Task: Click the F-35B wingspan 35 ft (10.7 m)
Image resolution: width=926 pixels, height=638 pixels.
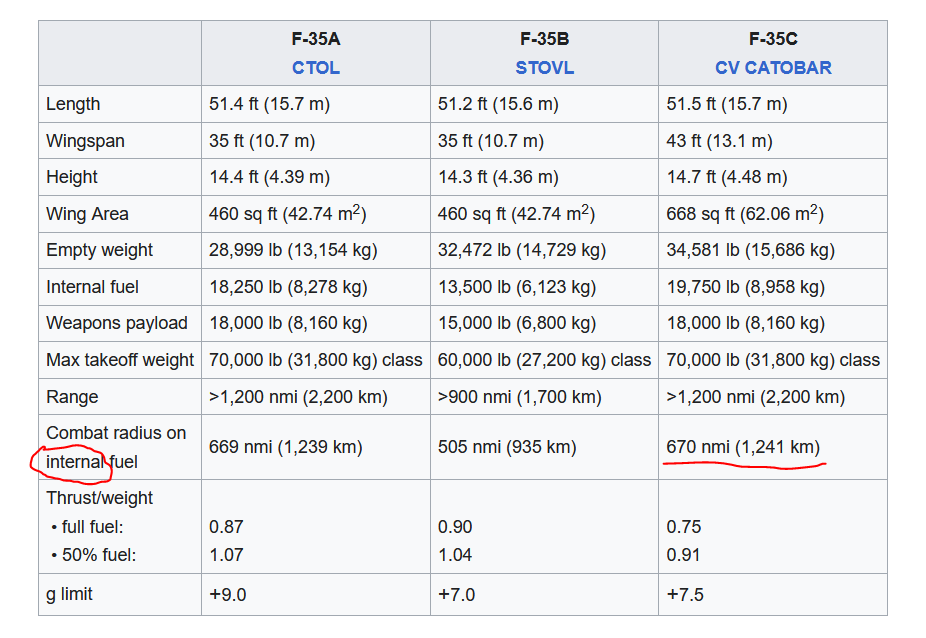Action: (x=491, y=141)
